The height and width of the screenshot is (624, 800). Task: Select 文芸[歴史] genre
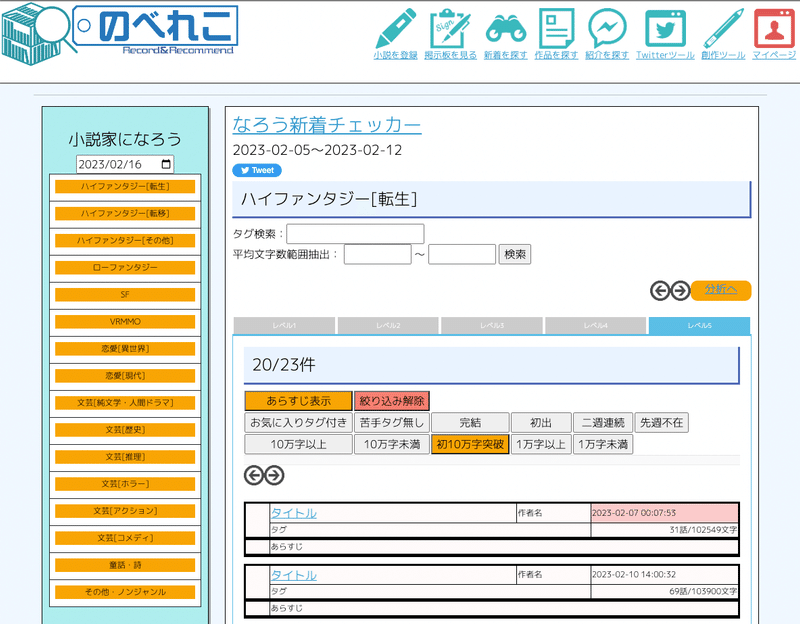click(125, 430)
